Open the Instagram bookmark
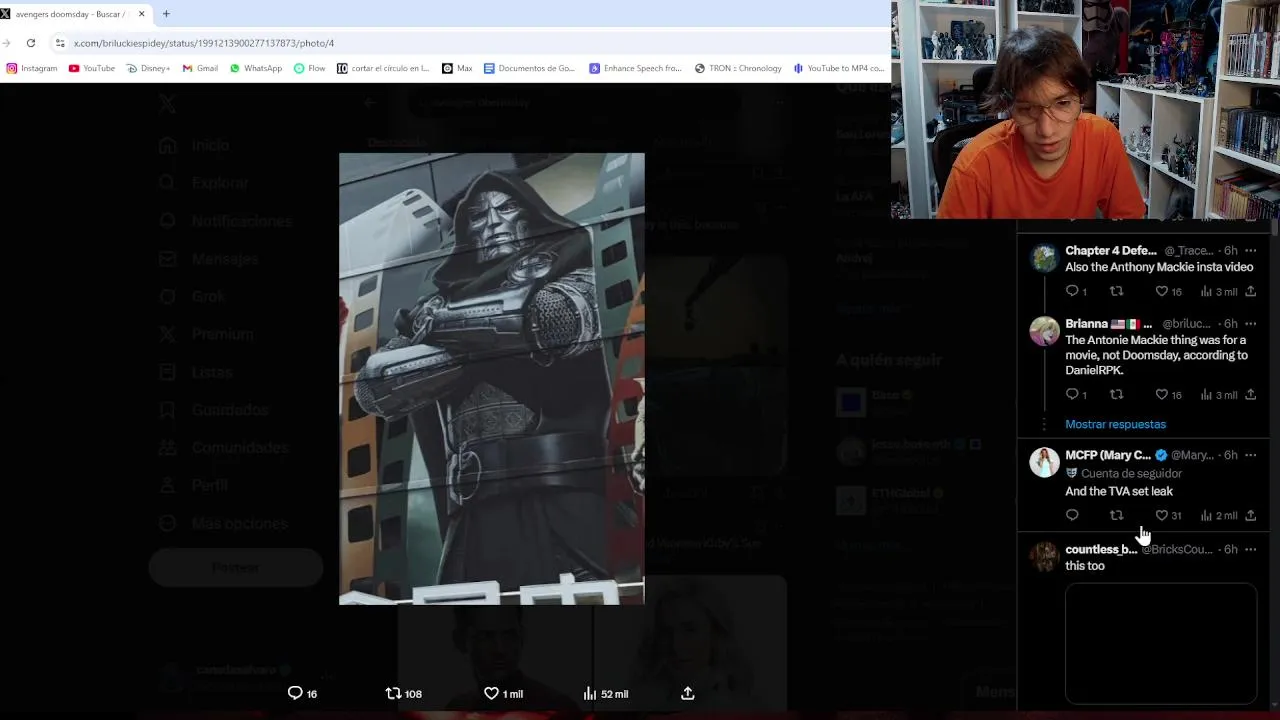The width and height of the screenshot is (1280, 720). point(32,68)
